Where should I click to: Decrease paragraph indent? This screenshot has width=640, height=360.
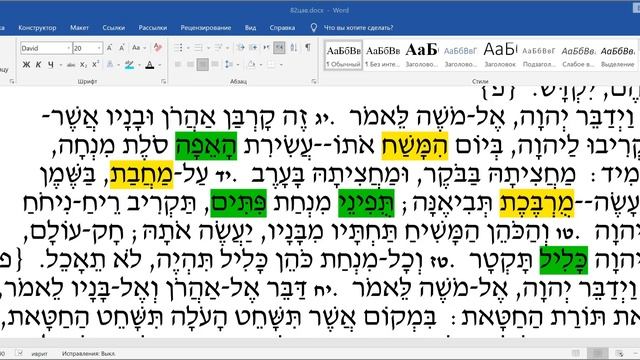(x=241, y=48)
